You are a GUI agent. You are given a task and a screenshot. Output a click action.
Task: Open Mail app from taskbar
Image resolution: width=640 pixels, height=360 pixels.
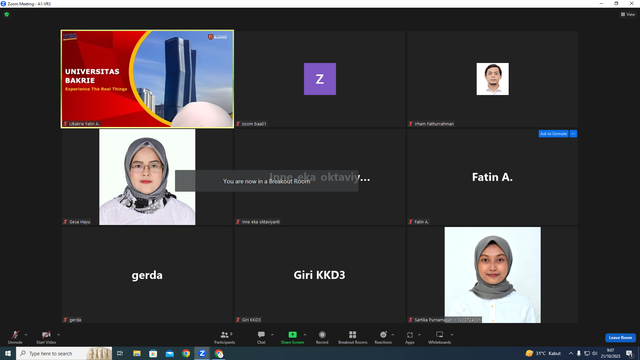click(169, 353)
